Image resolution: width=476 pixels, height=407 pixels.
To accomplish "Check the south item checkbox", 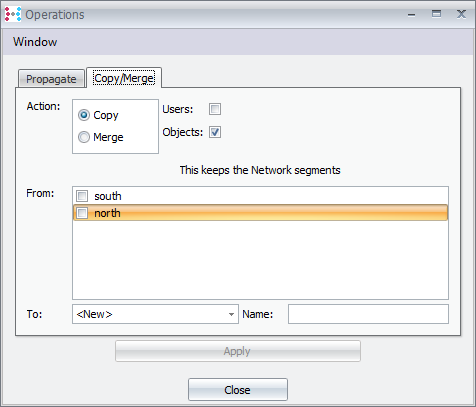I will [x=82, y=196].
